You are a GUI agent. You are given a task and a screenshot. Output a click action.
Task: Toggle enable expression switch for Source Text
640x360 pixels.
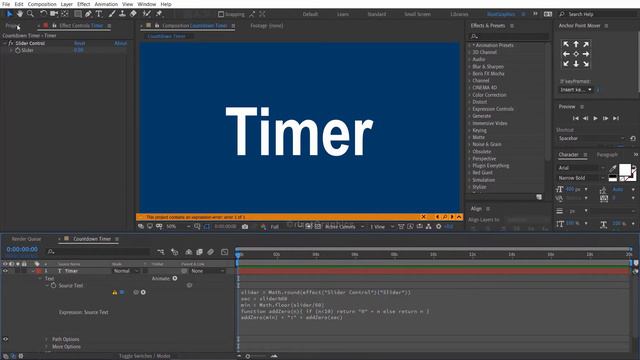[x=122, y=292]
